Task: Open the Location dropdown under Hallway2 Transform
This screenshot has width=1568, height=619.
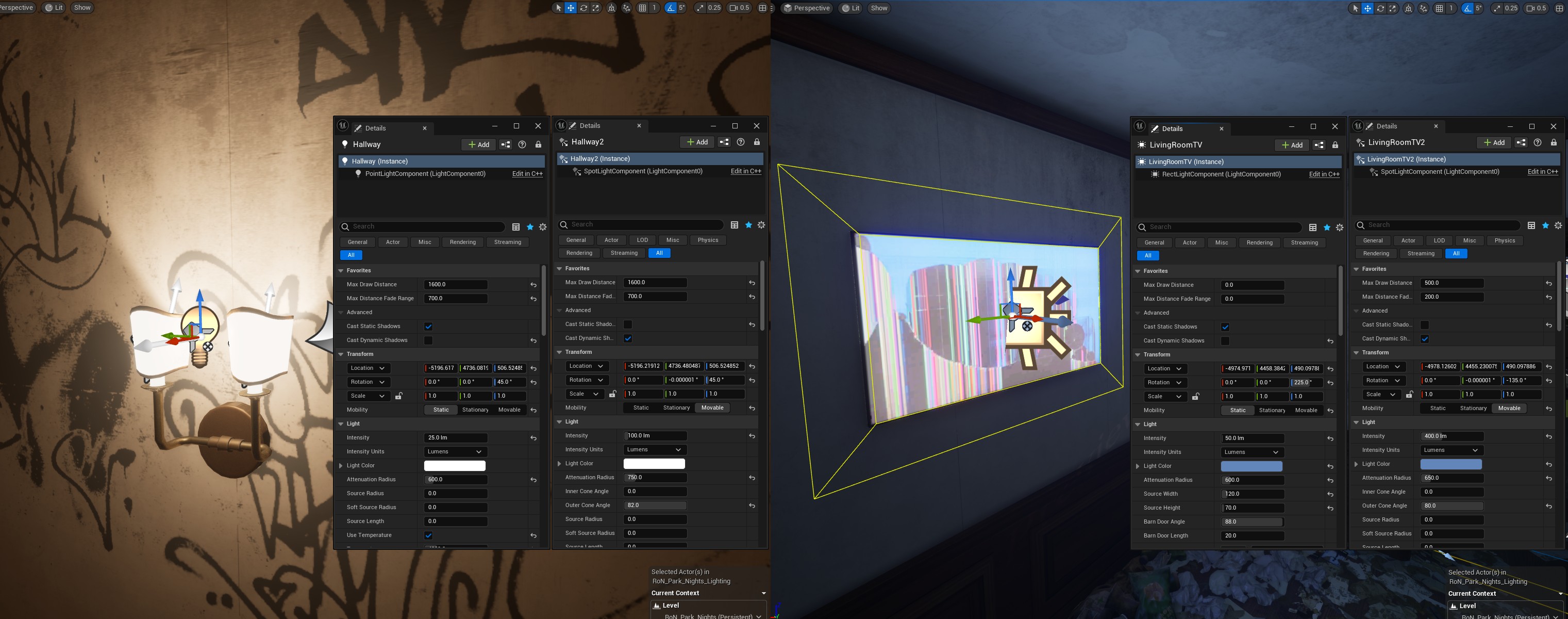Action: point(586,366)
